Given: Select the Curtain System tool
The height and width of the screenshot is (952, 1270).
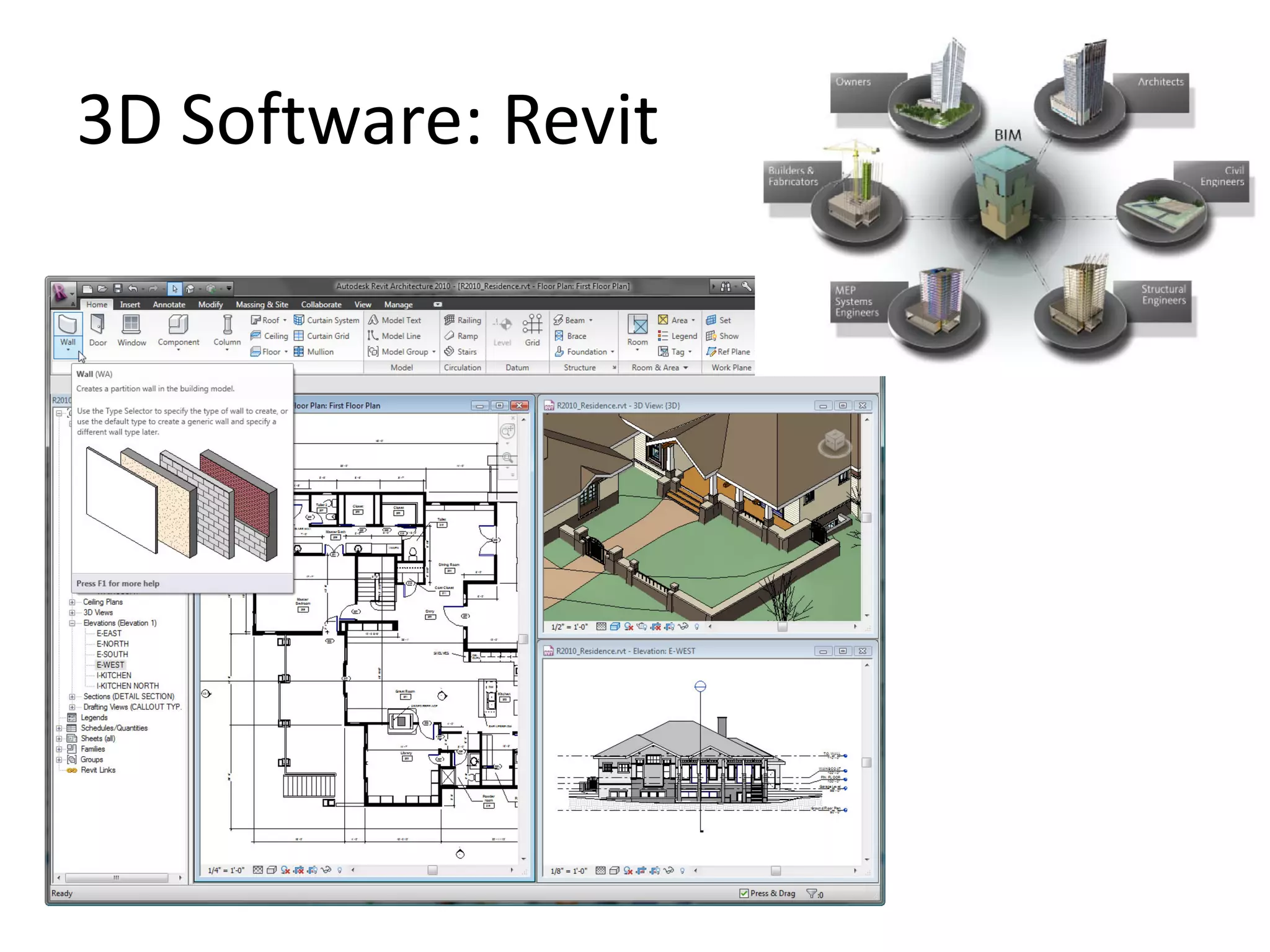Looking at the screenshot, I should click(326, 320).
